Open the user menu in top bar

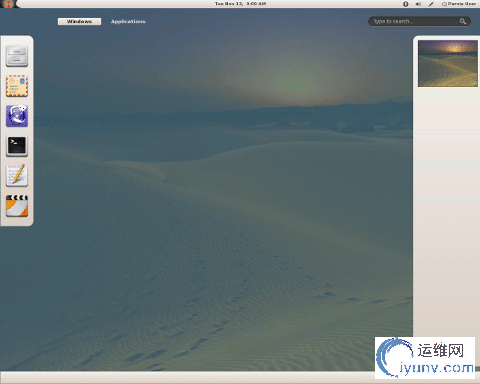click(459, 4)
